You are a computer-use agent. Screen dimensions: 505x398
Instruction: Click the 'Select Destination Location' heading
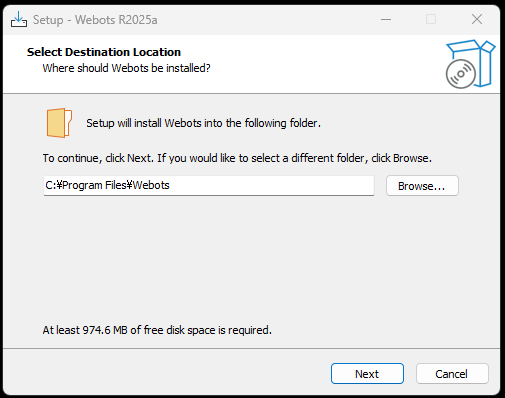click(104, 52)
